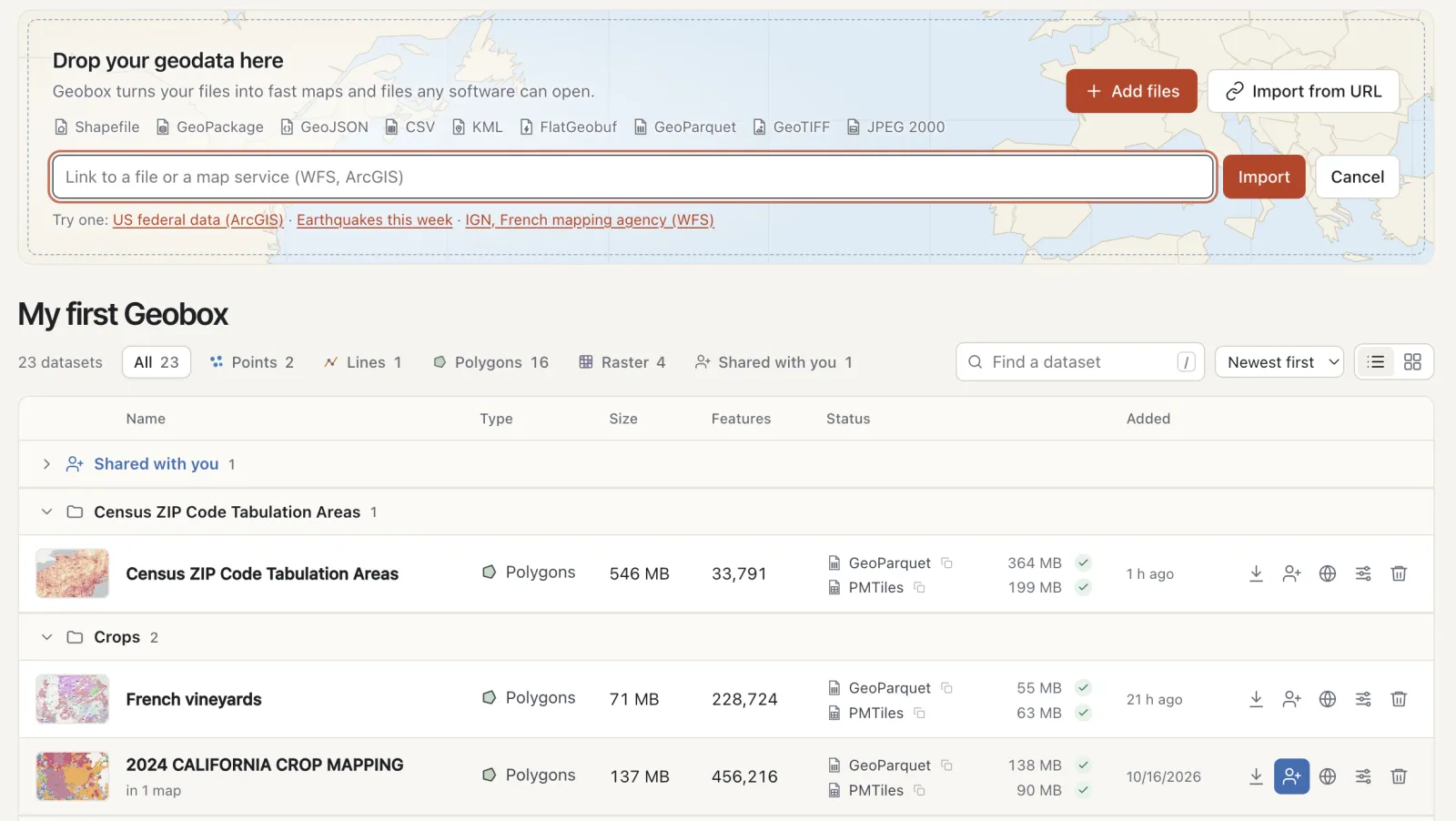The height and width of the screenshot is (821, 1456).
Task: Delete Census ZIP Code Tabulation Areas dataset
Action: click(x=1399, y=573)
